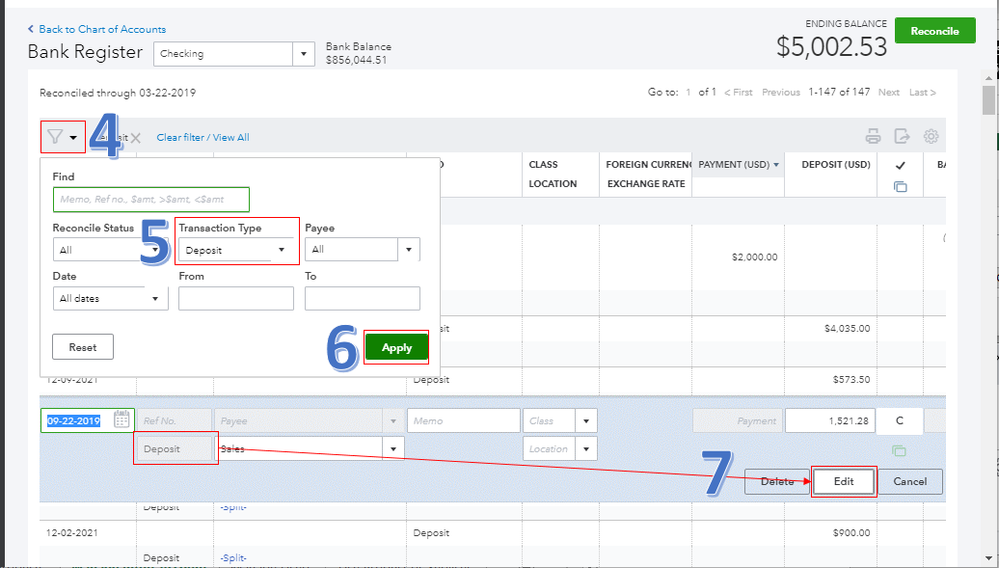The height and width of the screenshot is (568, 999).
Task: Go to the Previous page
Action: click(x=780, y=92)
